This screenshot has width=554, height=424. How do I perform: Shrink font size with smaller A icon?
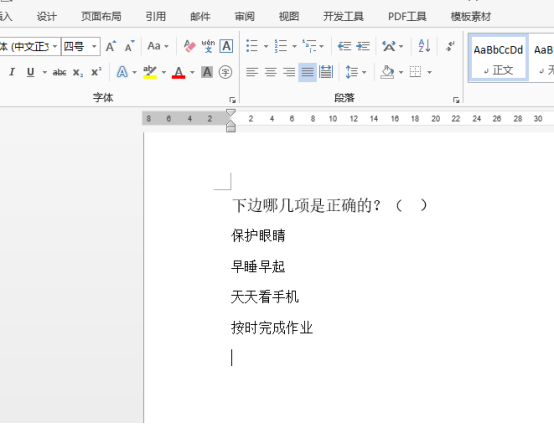(130, 46)
